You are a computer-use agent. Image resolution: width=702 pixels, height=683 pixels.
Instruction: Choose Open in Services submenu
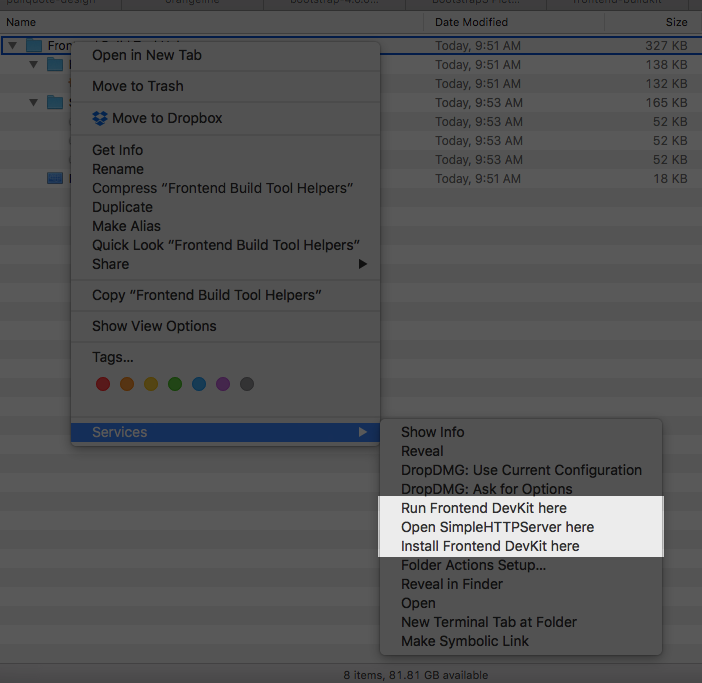[521, 603]
